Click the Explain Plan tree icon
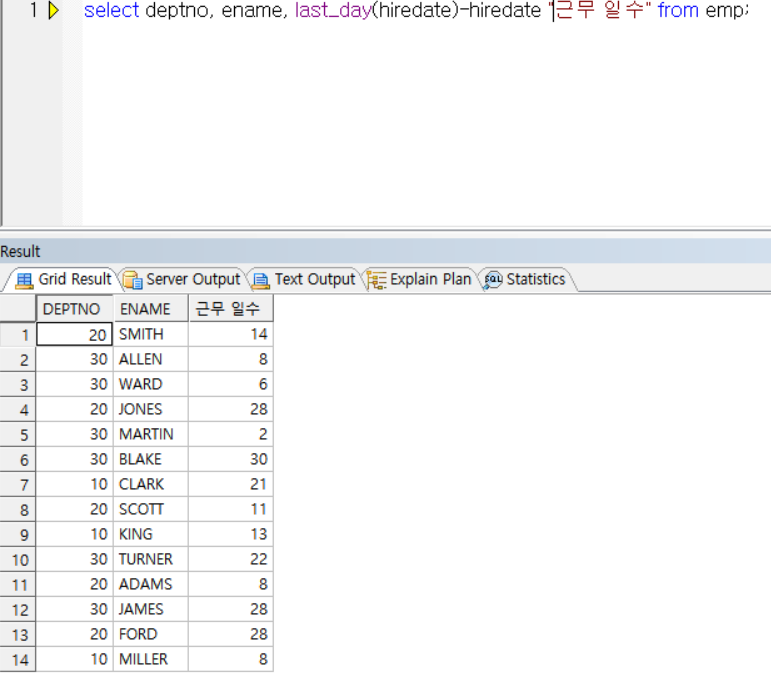Screen dimensions: 771x679 pyautogui.click(x=377, y=280)
